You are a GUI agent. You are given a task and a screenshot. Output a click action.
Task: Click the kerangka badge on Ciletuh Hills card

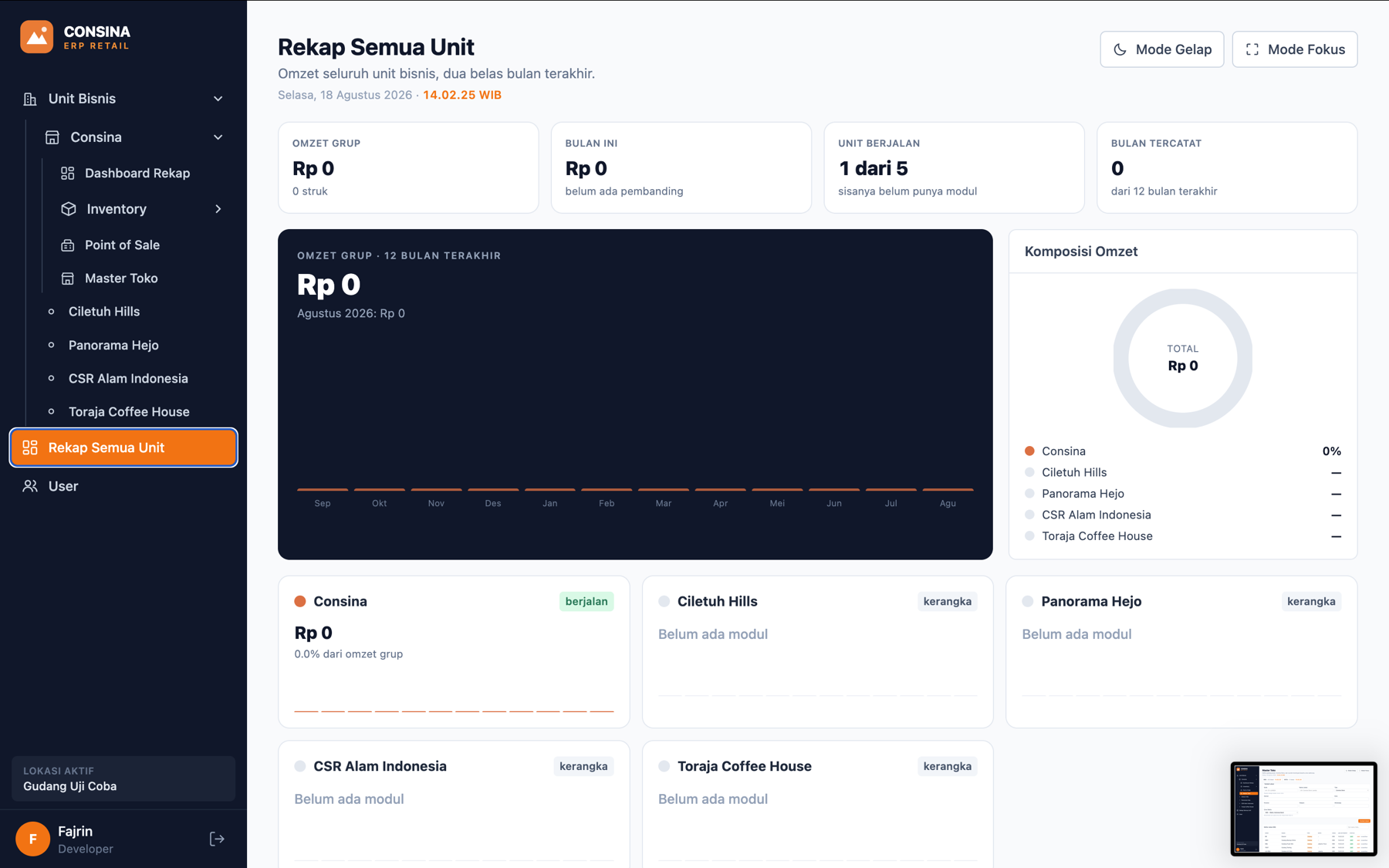pyautogui.click(x=948, y=602)
